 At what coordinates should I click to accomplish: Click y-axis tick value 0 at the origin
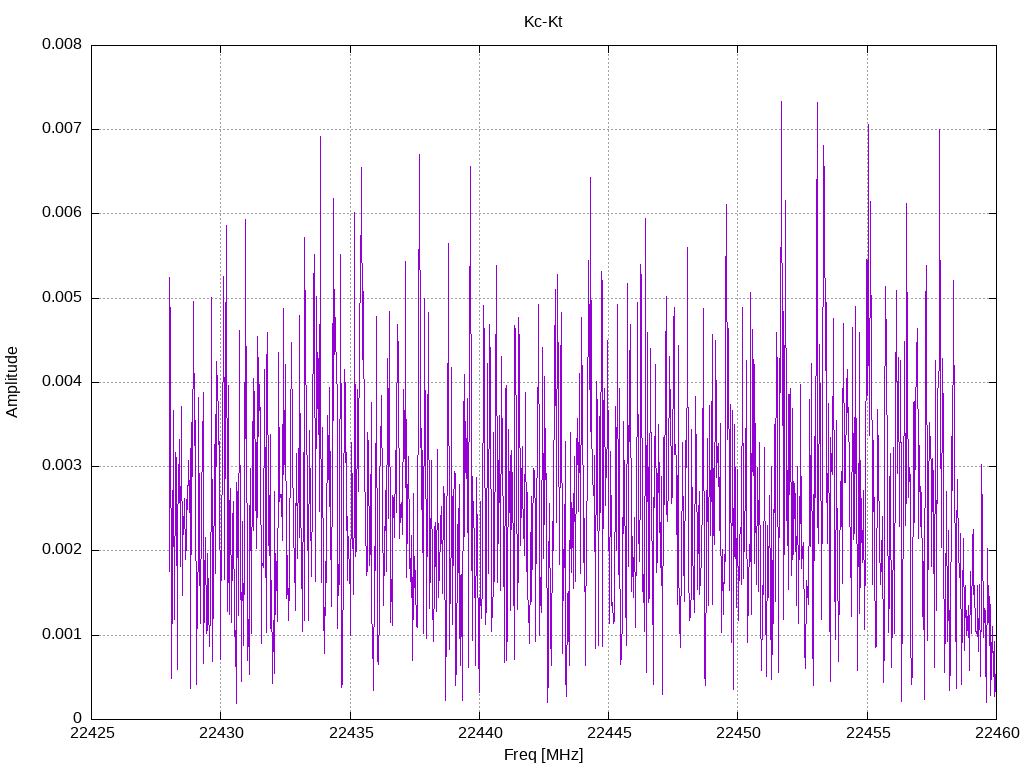pos(78,718)
